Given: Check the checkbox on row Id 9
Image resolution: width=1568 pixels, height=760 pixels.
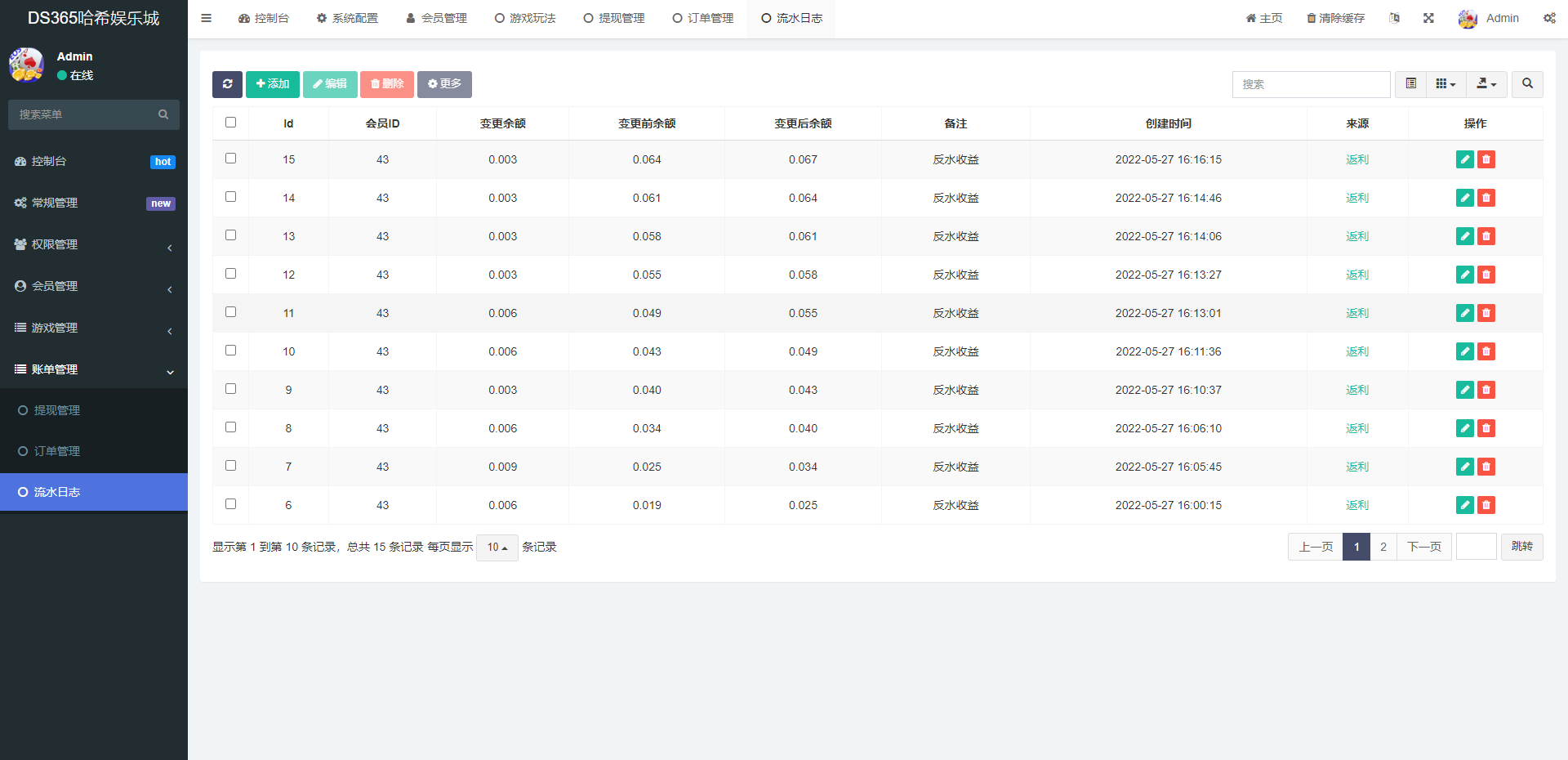Looking at the screenshot, I should (230, 389).
